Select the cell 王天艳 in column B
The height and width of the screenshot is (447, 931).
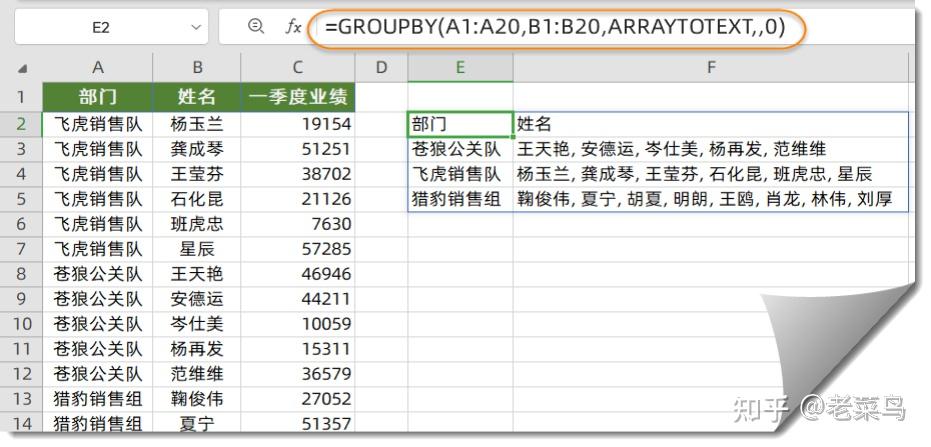pyautogui.click(x=197, y=274)
